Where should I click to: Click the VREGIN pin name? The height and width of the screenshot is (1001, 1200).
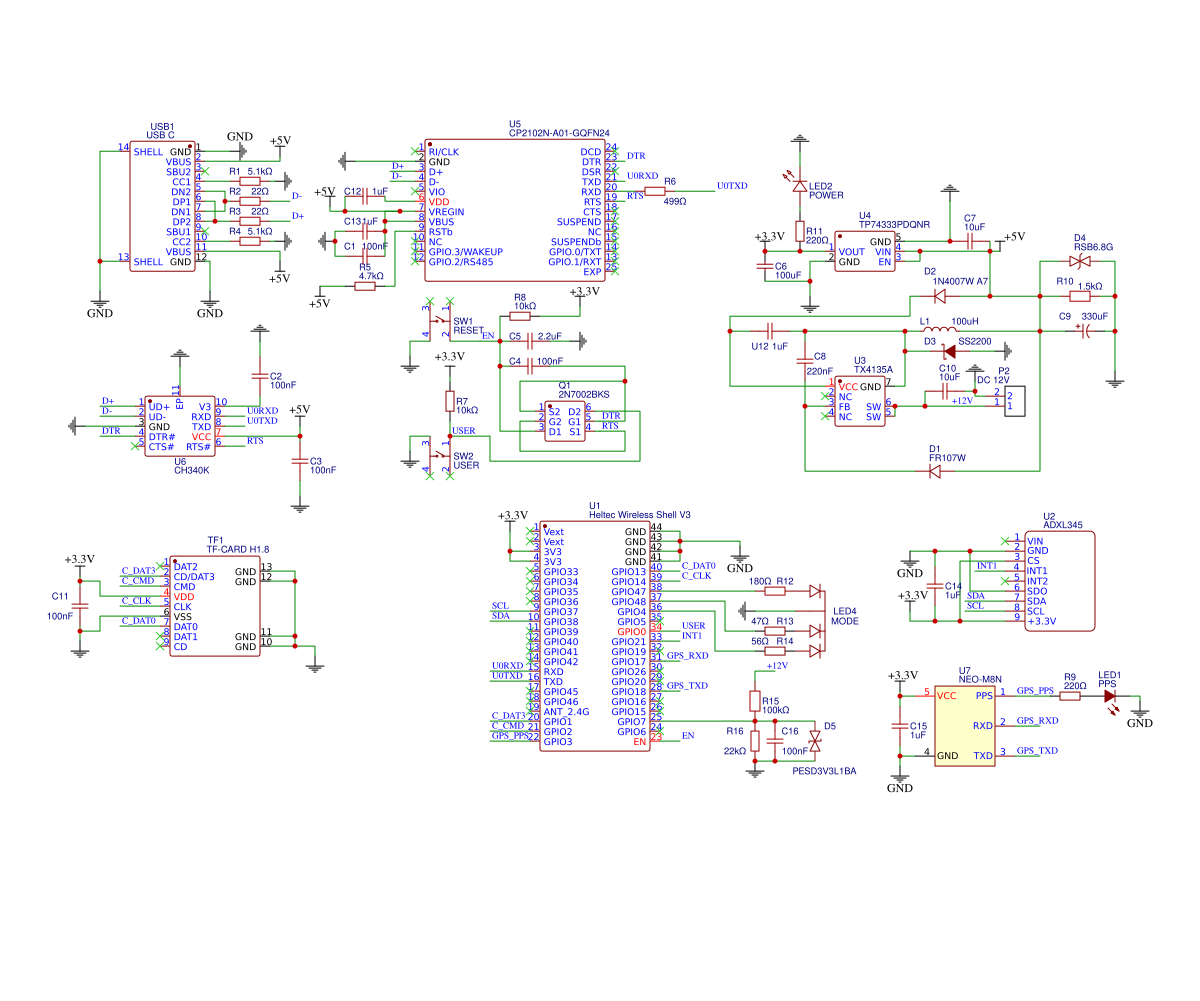pos(446,212)
